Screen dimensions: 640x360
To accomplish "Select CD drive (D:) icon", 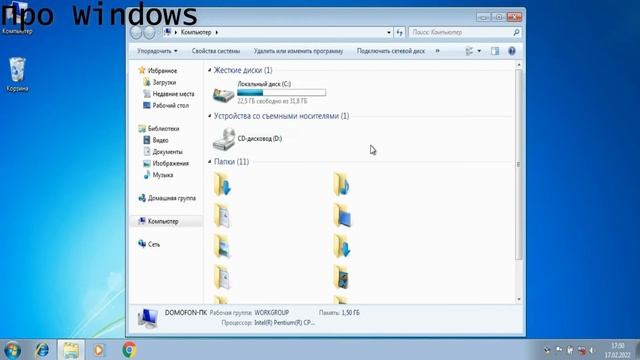I will tap(224, 139).
